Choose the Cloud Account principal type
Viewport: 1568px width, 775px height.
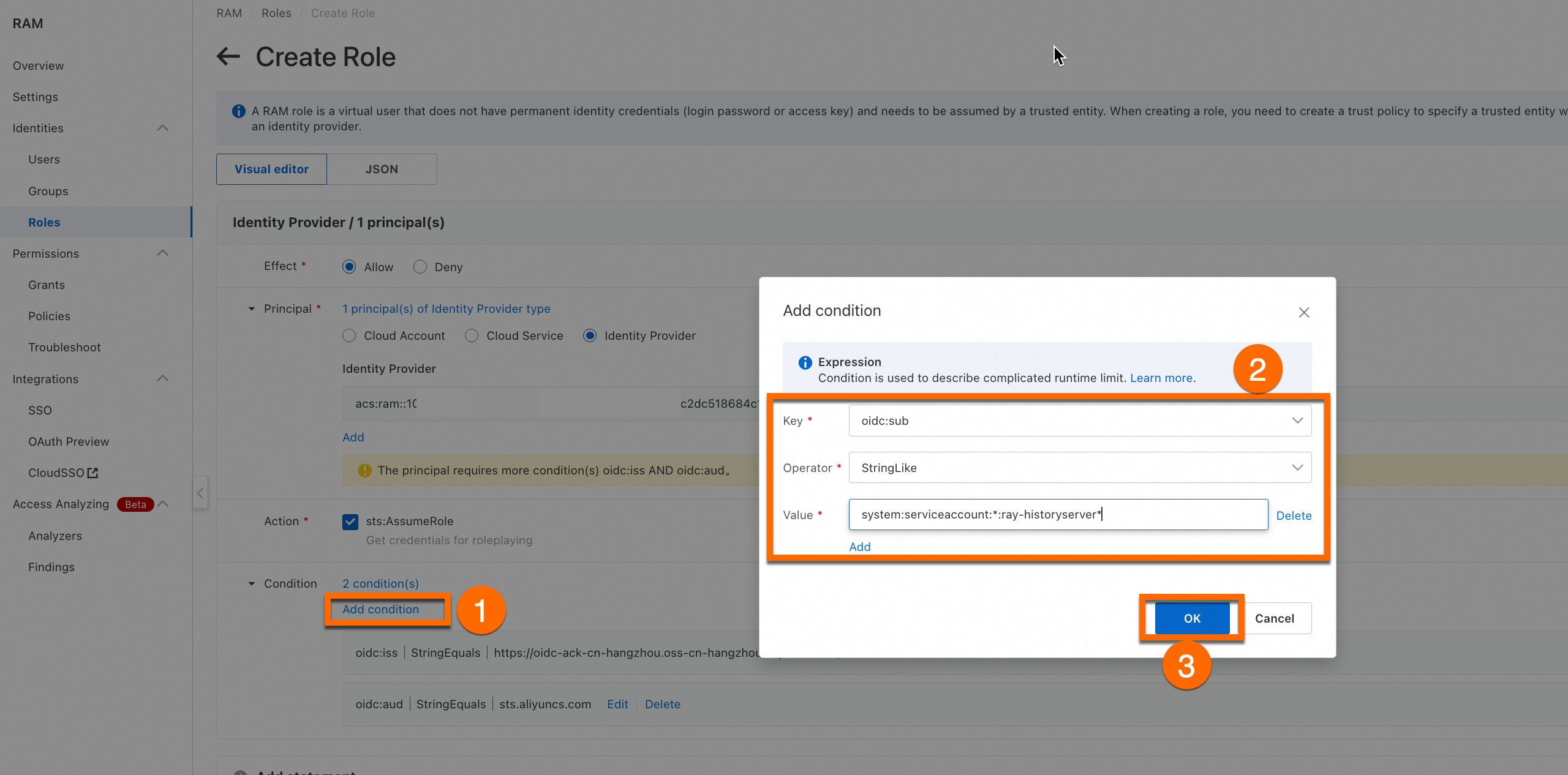[x=349, y=335]
